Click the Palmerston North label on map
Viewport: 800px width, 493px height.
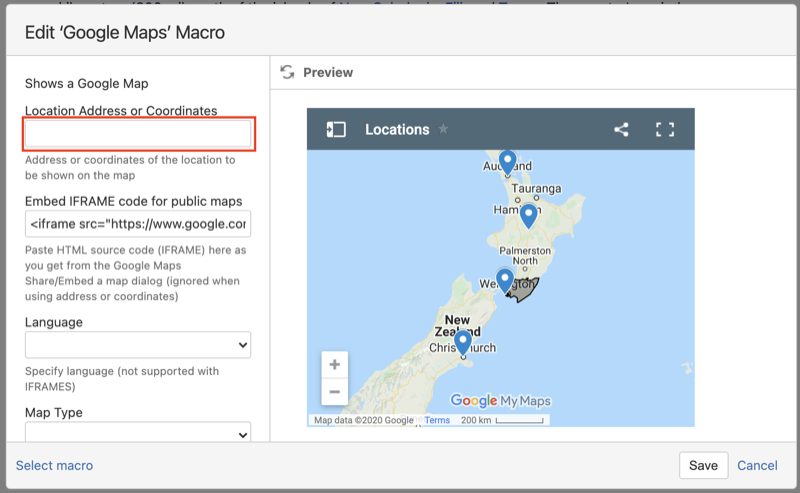pyautogui.click(x=525, y=256)
